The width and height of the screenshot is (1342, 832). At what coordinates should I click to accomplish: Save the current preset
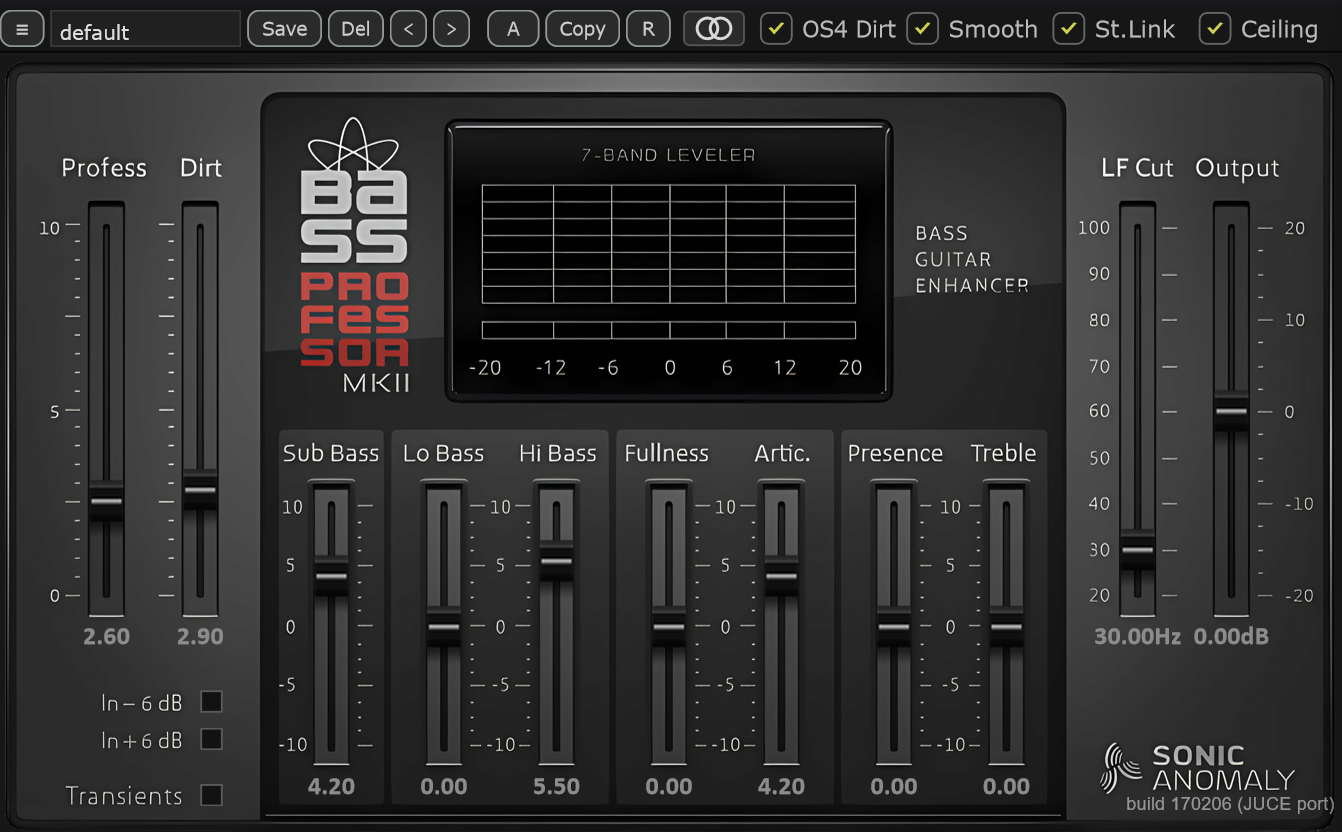tap(284, 29)
